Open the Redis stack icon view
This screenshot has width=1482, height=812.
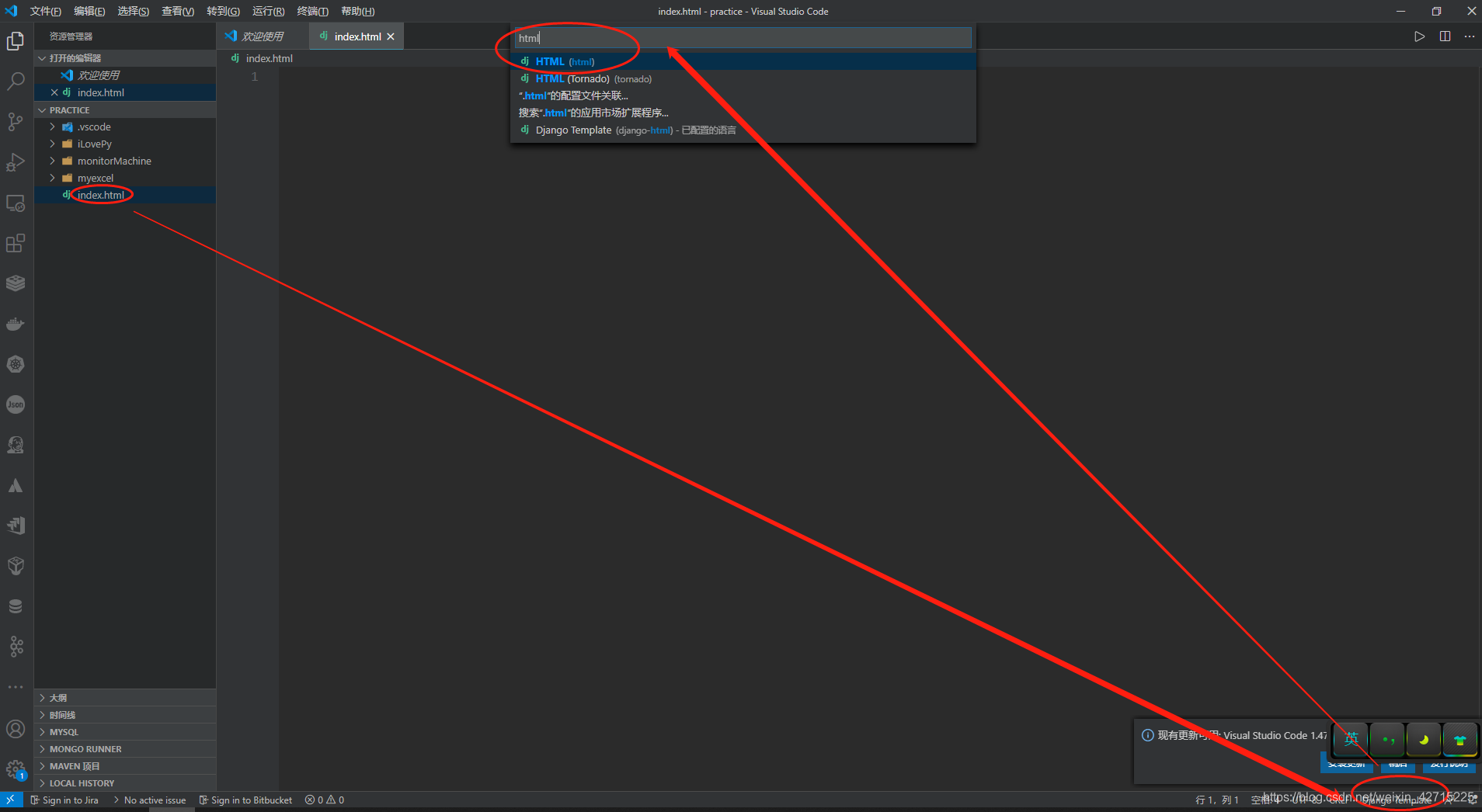point(16,283)
